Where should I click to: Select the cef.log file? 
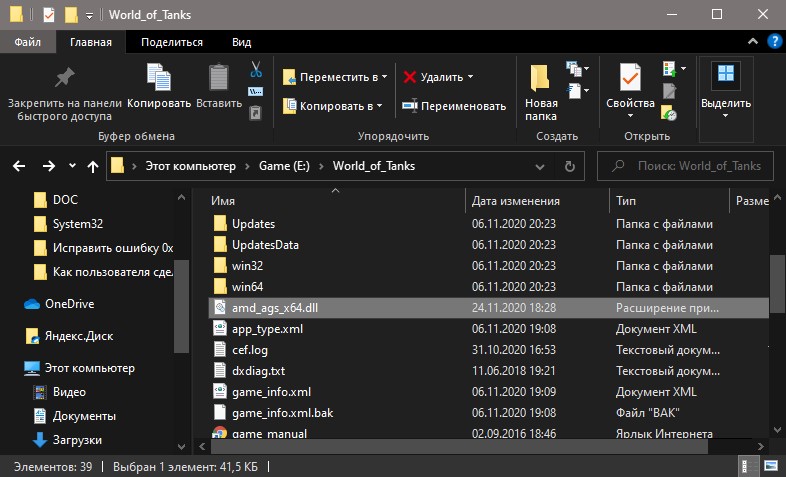click(488, 350)
